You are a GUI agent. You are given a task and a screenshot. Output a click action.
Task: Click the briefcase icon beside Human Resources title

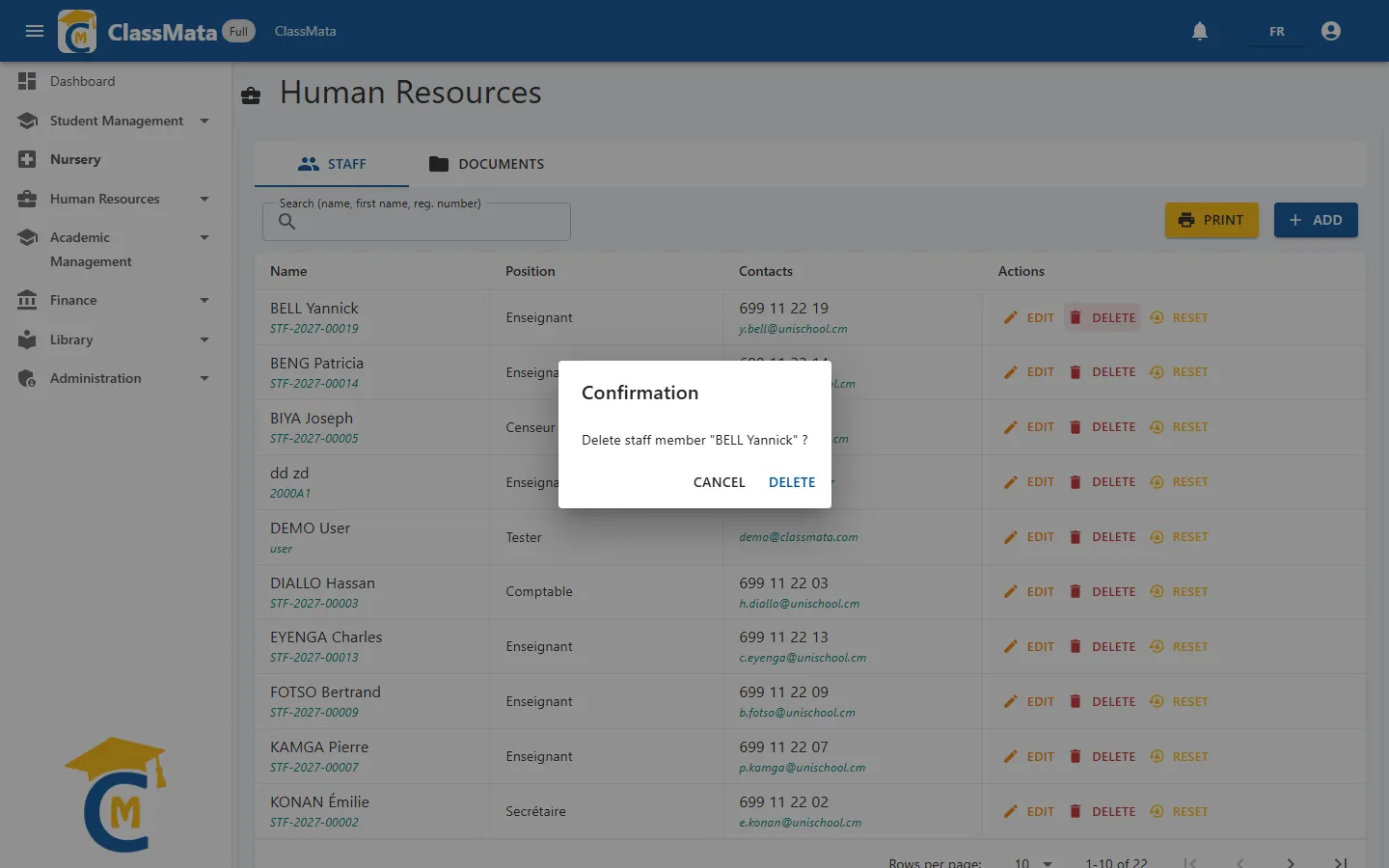tap(251, 95)
